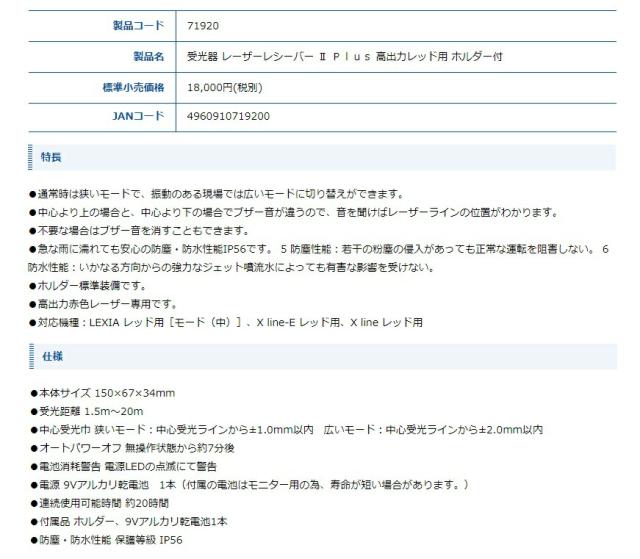Screen dimensions: 640x559
Task: Click the 受光距離 1.5m～20m spec
Action: 87,411
